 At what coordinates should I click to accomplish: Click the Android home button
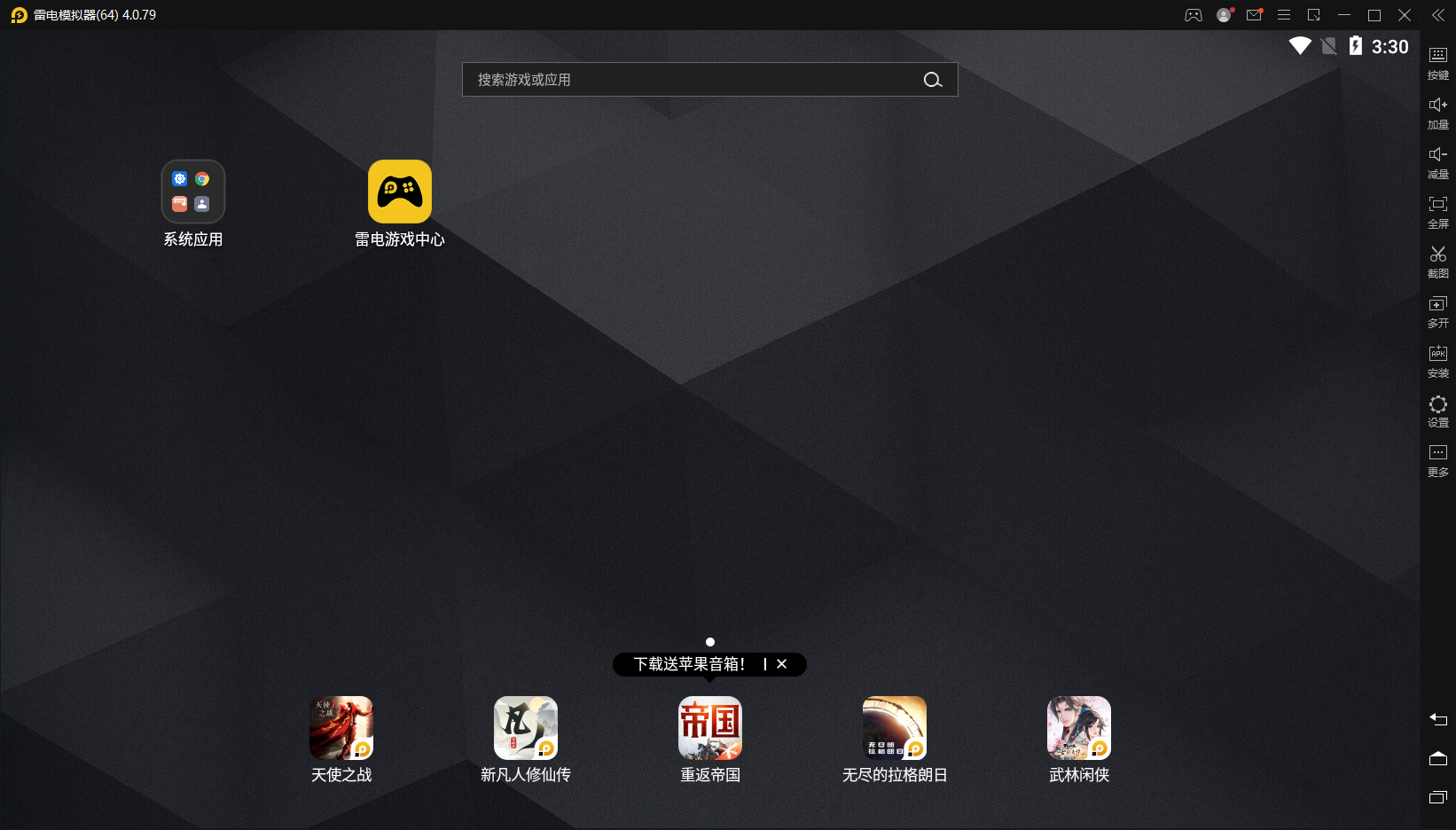pyautogui.click(x=1438, y=758)
